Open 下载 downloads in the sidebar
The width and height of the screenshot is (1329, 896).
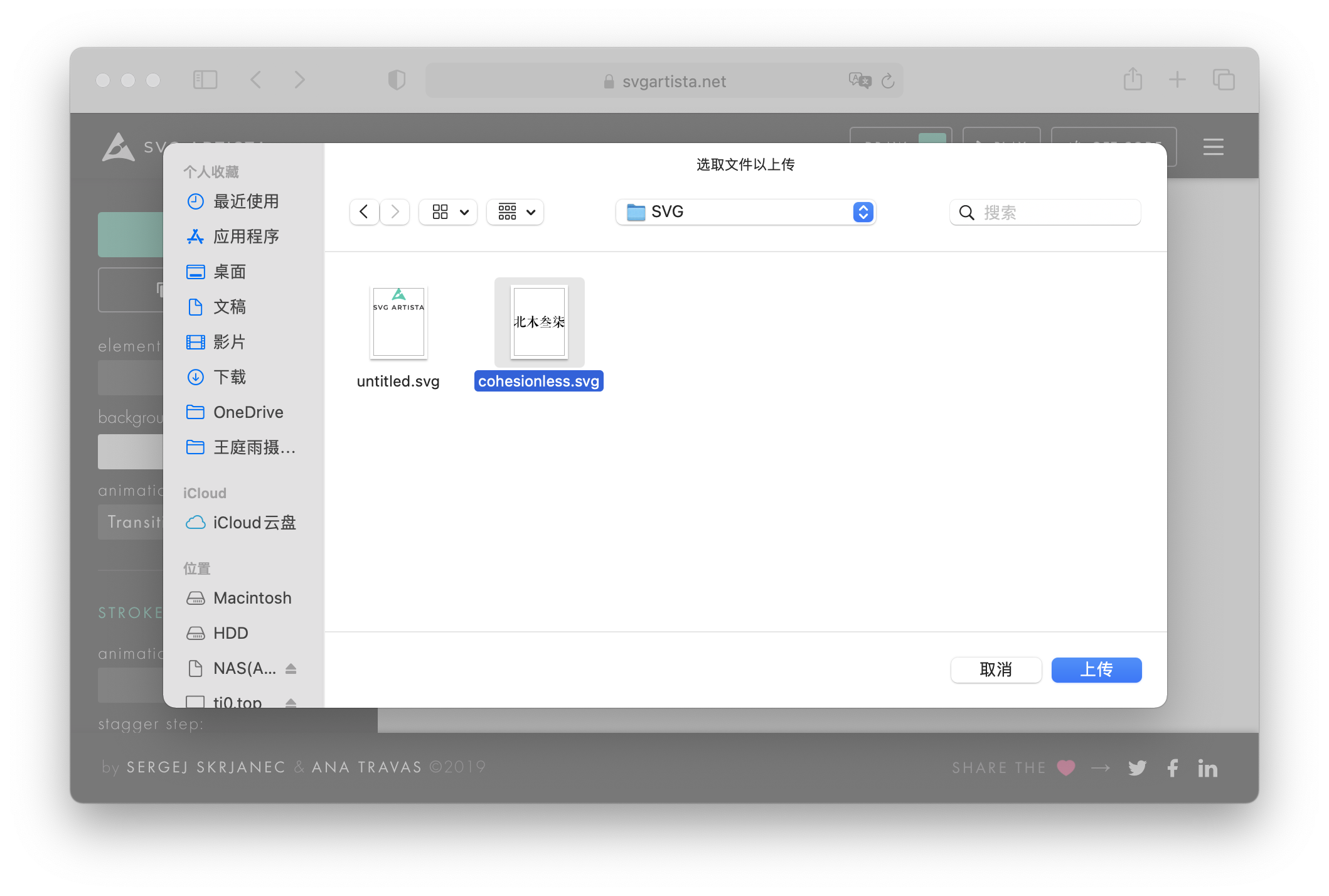[x=230, y=377]
